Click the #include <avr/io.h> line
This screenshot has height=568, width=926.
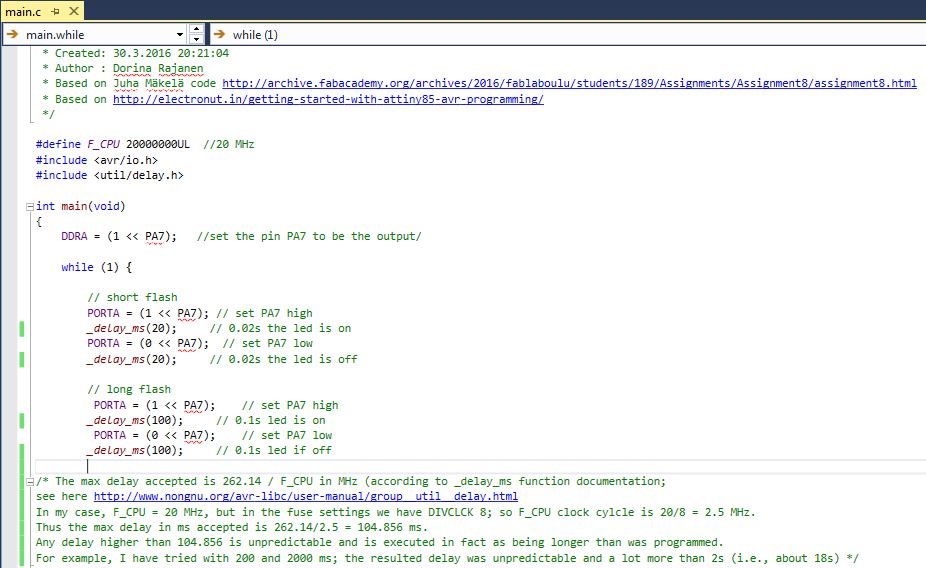[x=97, y=160]
